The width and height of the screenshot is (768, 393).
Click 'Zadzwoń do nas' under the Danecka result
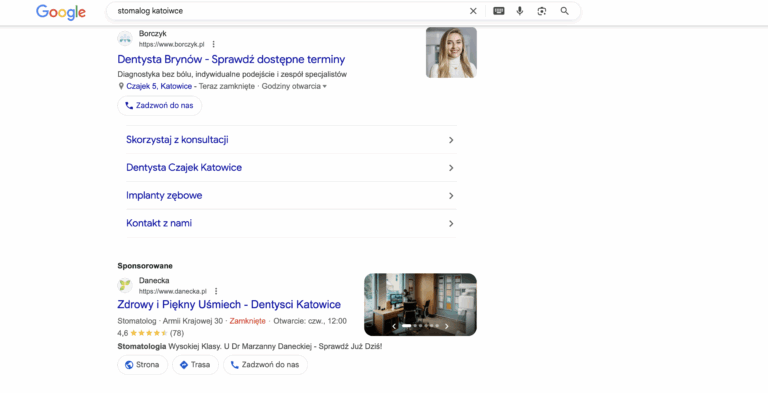pos(265,365)
